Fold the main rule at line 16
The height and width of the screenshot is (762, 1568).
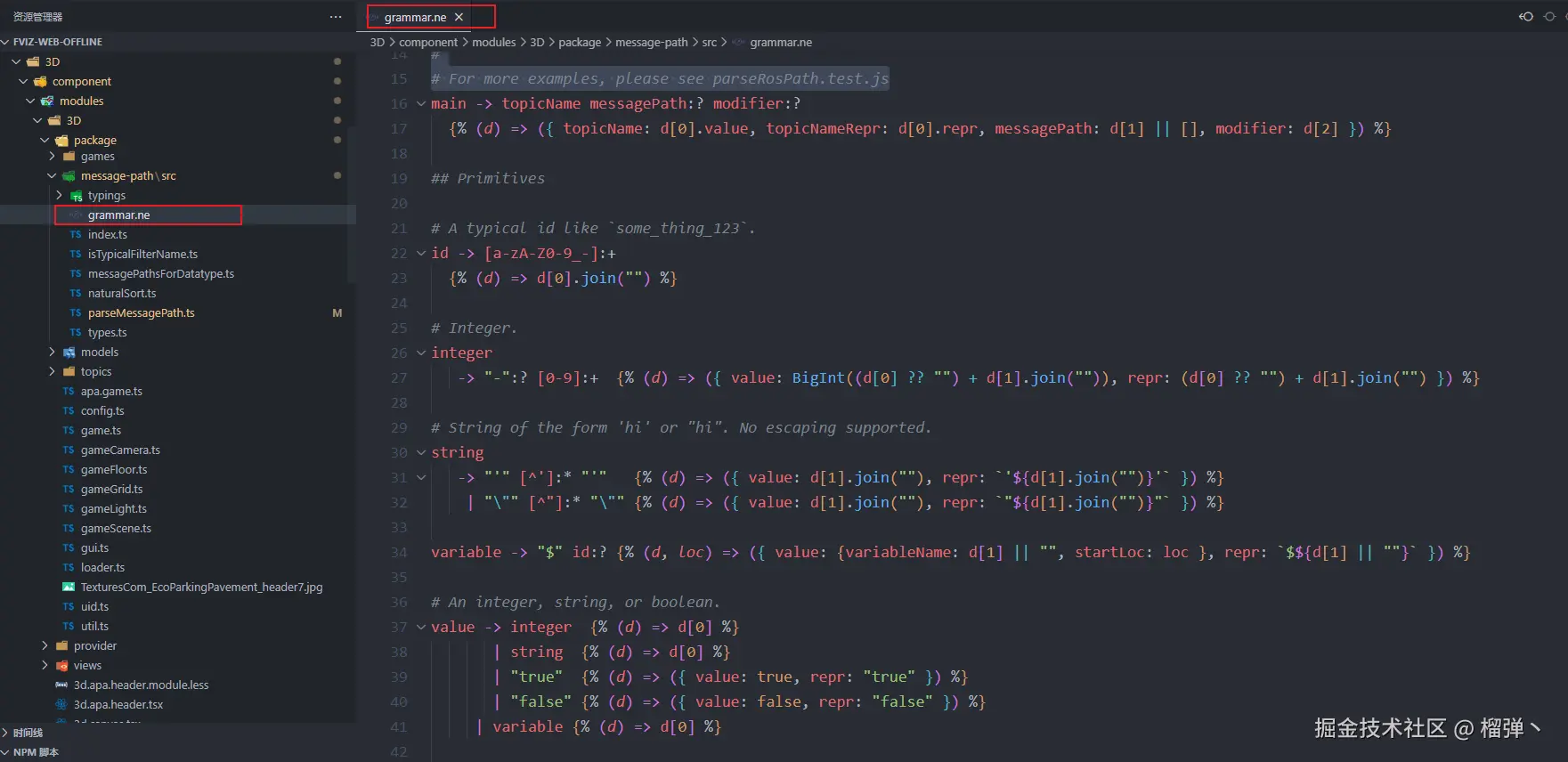tap(421, 103)
